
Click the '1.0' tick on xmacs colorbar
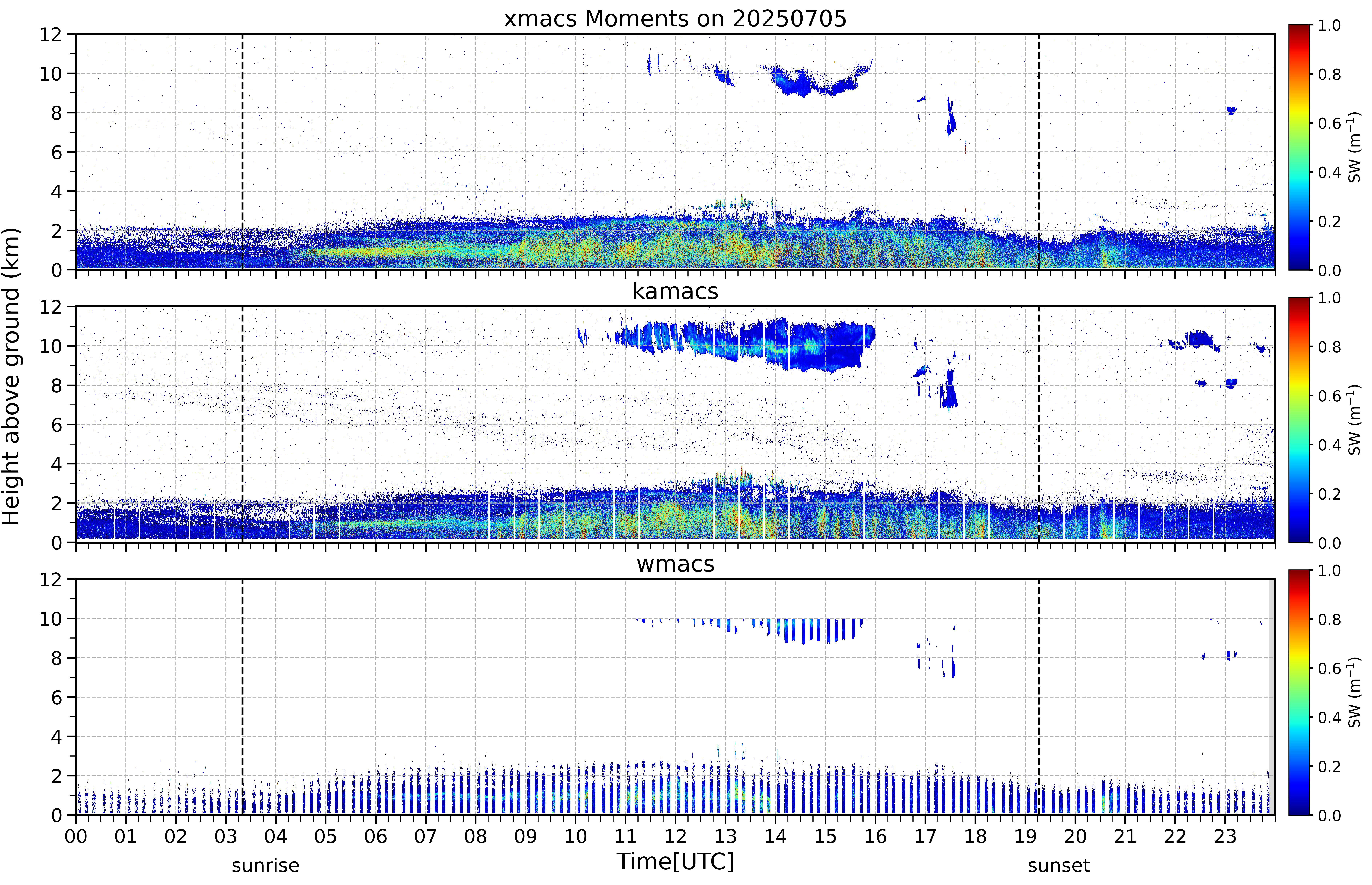(1329, 25)
